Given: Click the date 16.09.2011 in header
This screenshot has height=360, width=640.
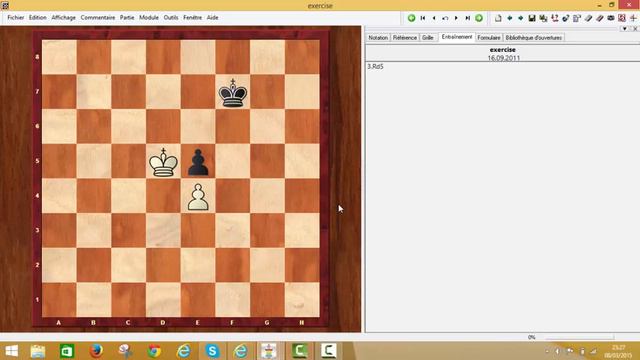Looking at the screenshot, I should click(x=504, y=58).
